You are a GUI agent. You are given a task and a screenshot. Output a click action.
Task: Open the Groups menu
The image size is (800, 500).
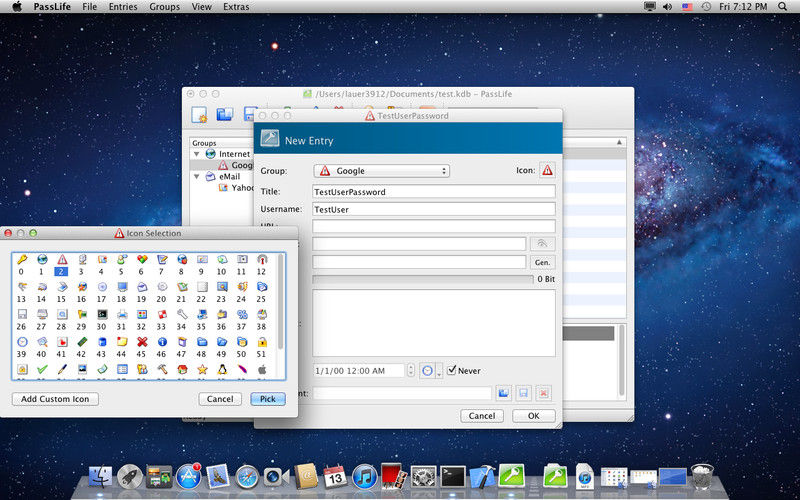[x=164, y=7]
